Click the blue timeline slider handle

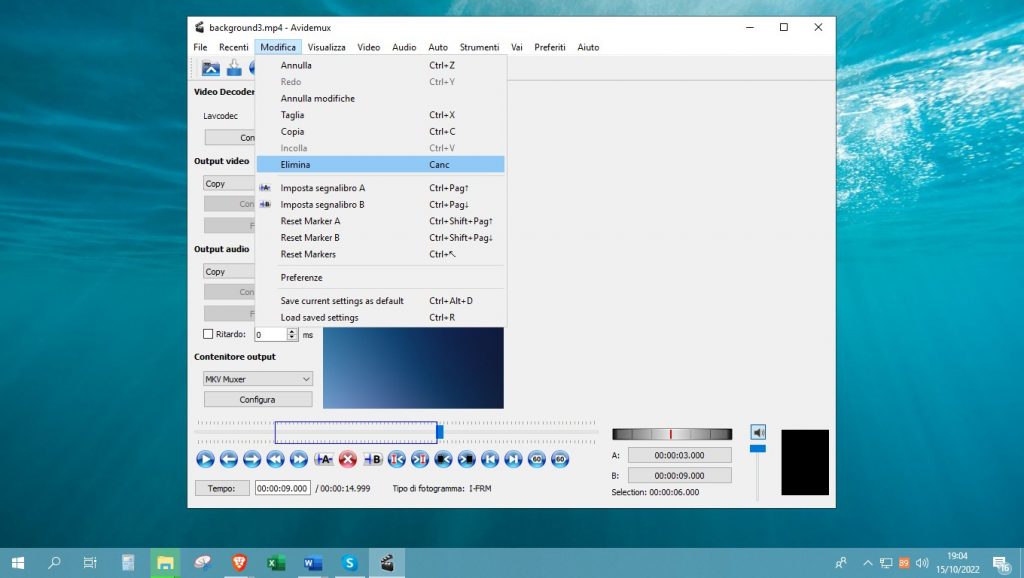click(x=439, y=432)
